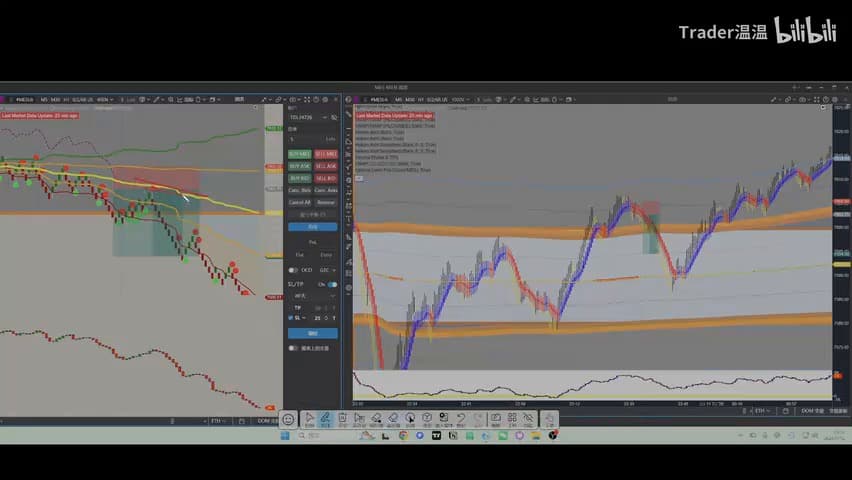Image resolution: width=852 pixels, height=480 pixels.
Task: Select the M30 timeframe in the right chart
Action: pyautogui.click(x=410, y=100)
